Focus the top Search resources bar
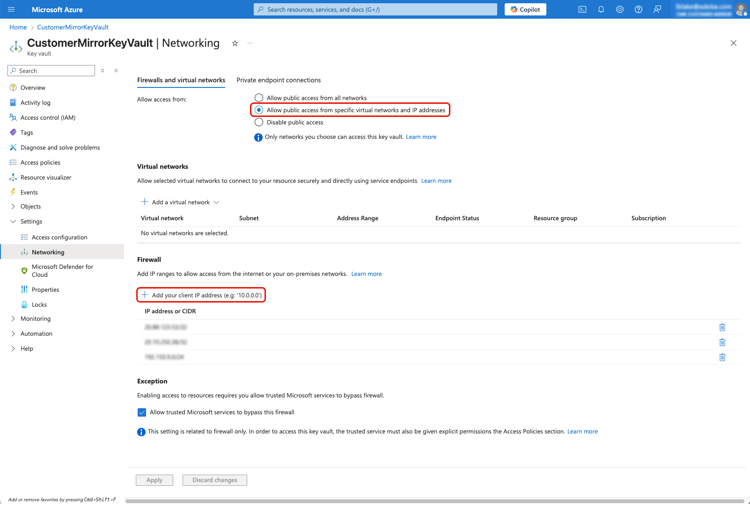Image resolution: width=750 pixels, height=505 pixels. click(375, 10)
